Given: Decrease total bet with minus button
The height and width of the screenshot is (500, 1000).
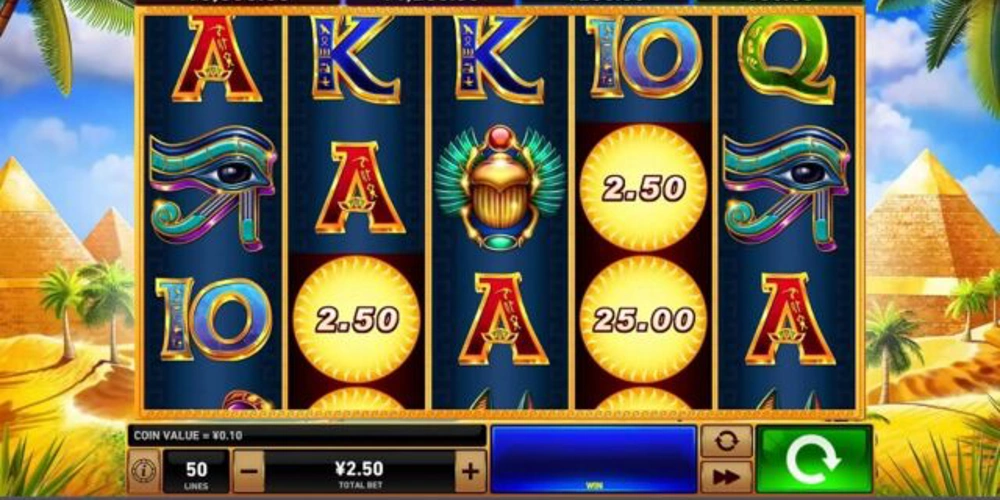Looking at the screenshot, I should [x=249, y=471].
